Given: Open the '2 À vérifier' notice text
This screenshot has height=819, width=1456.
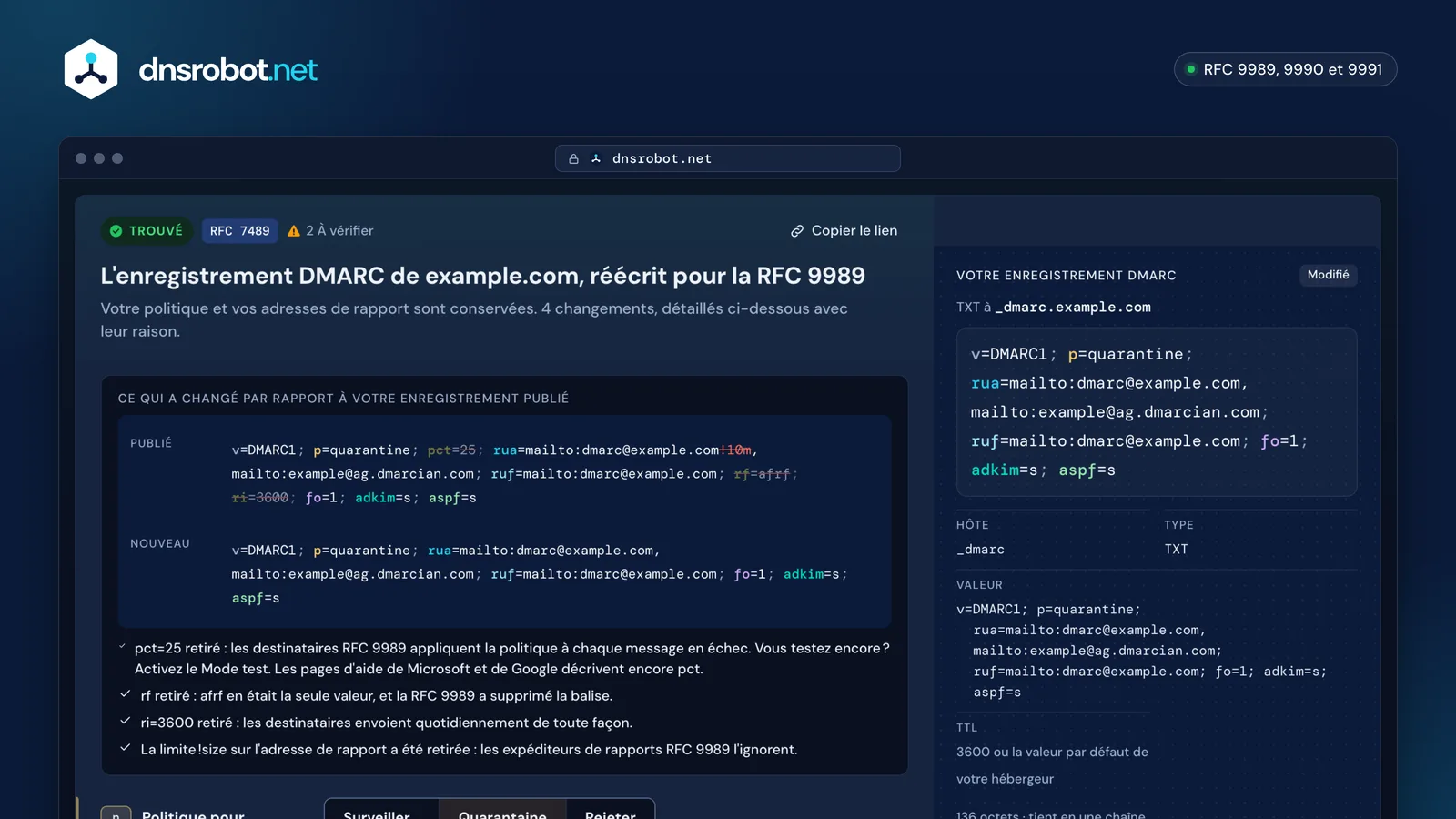Looking at the screenshot, I should (339, 231).
